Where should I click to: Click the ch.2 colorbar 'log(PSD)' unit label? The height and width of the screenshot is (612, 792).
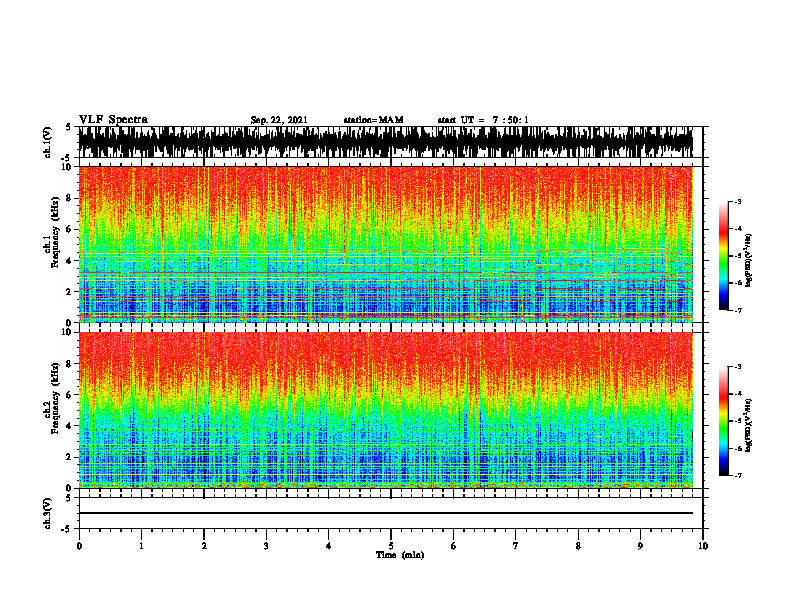click(x=749, y=425)
